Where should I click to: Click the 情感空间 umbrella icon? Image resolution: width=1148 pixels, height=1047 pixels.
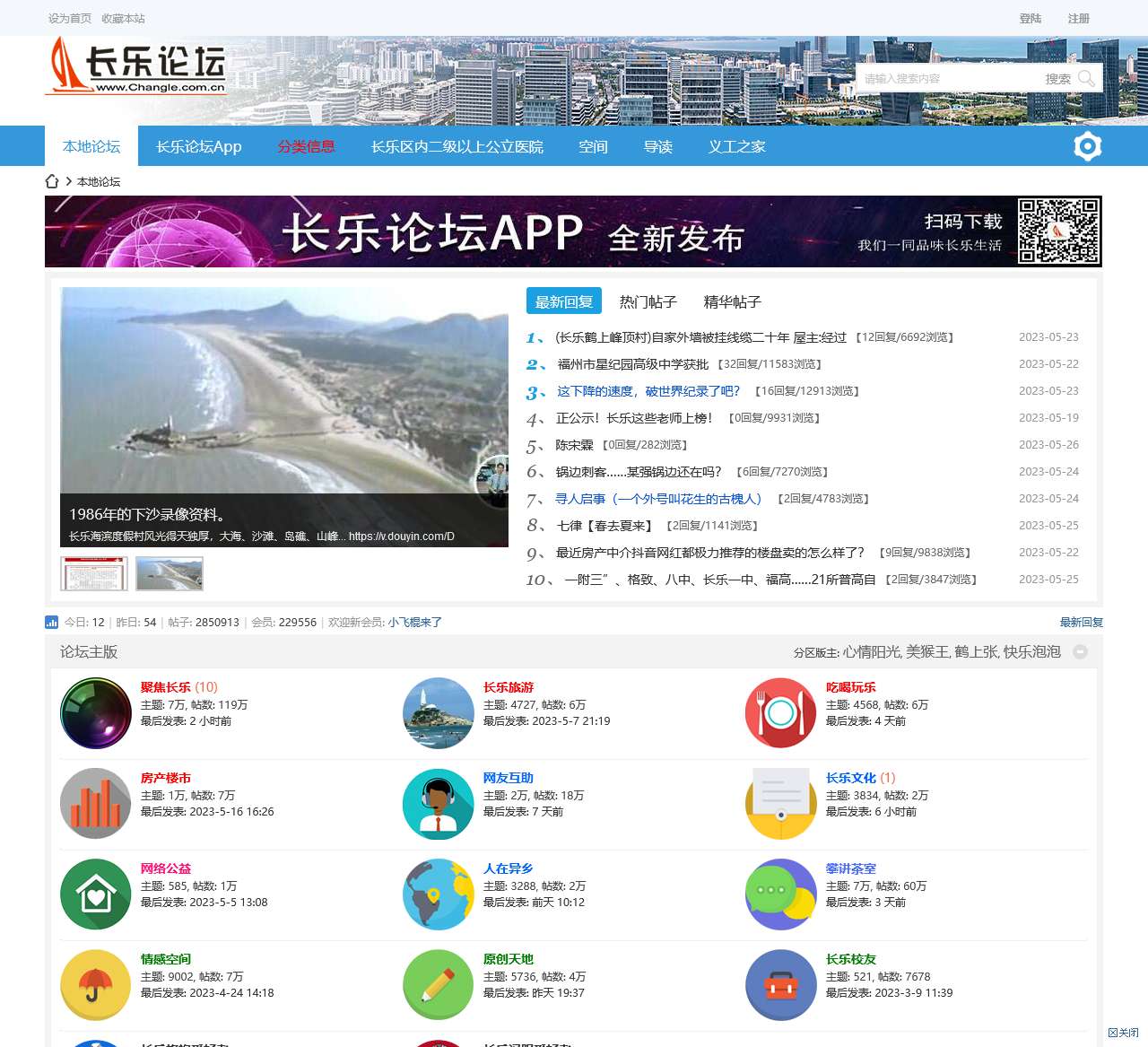tap(96, 984)
